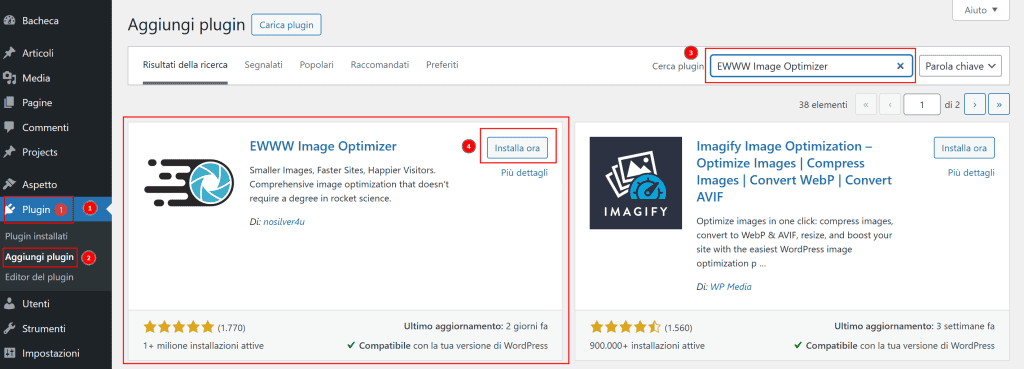The height and width of the screenshot is (369, 1024).
Task: Go to next results page arrow
Action: click(974, 104)
